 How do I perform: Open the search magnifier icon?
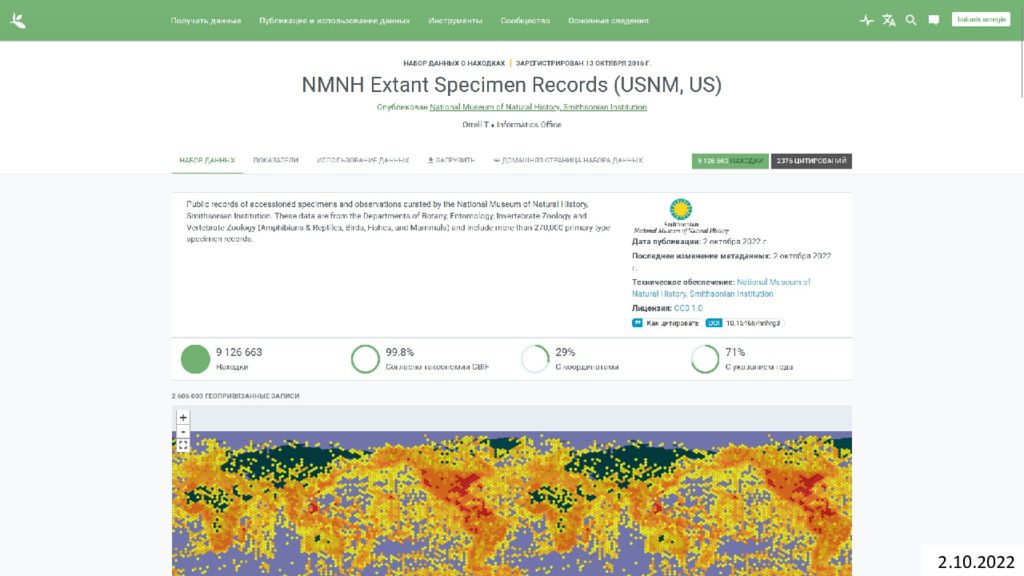tap(911, 20)
